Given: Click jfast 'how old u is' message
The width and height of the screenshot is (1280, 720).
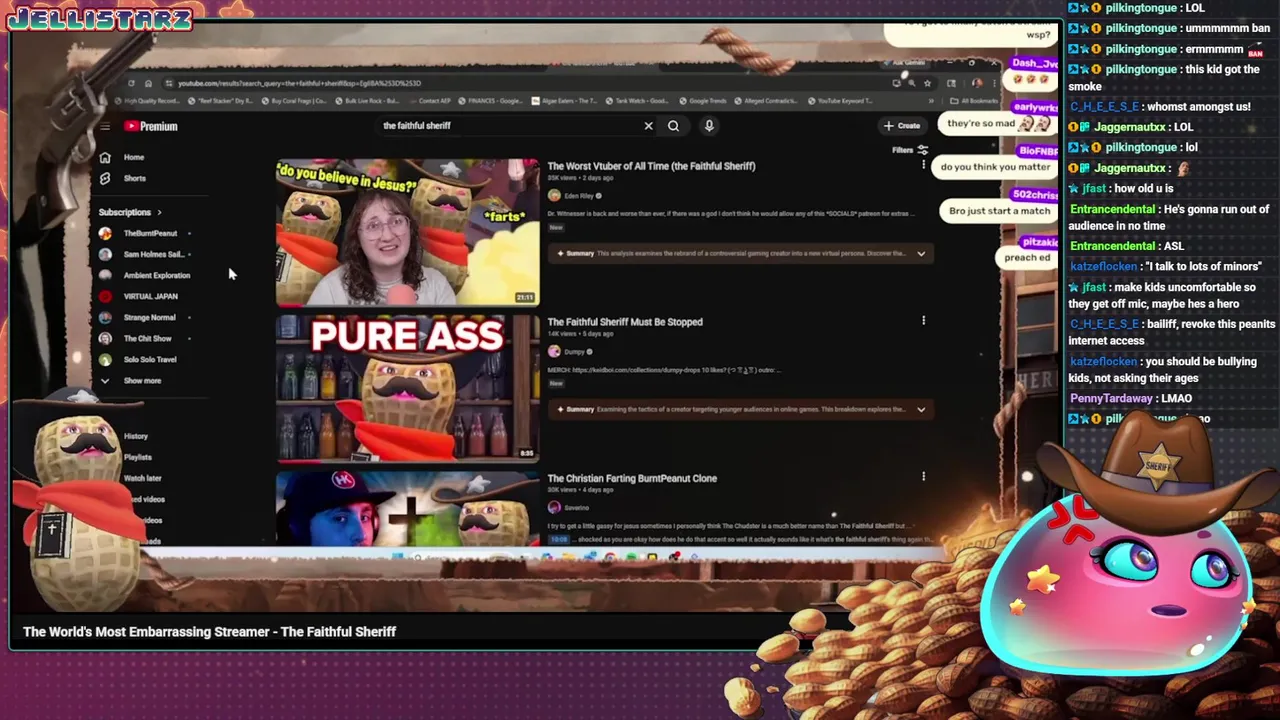Looking at the screenshot, I should point(1121,188).
